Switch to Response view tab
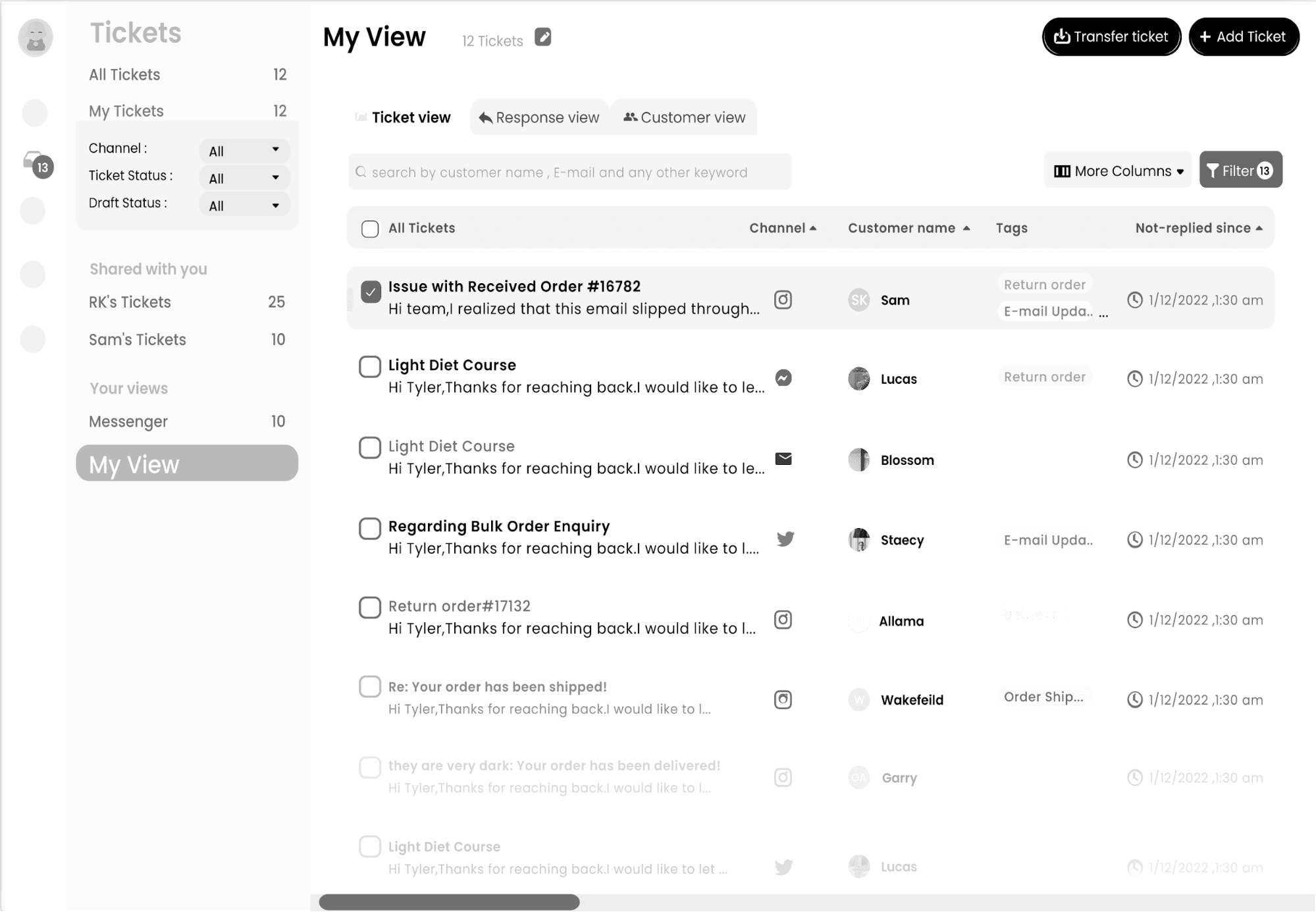 pyautogui.click(x=540, y=117)
